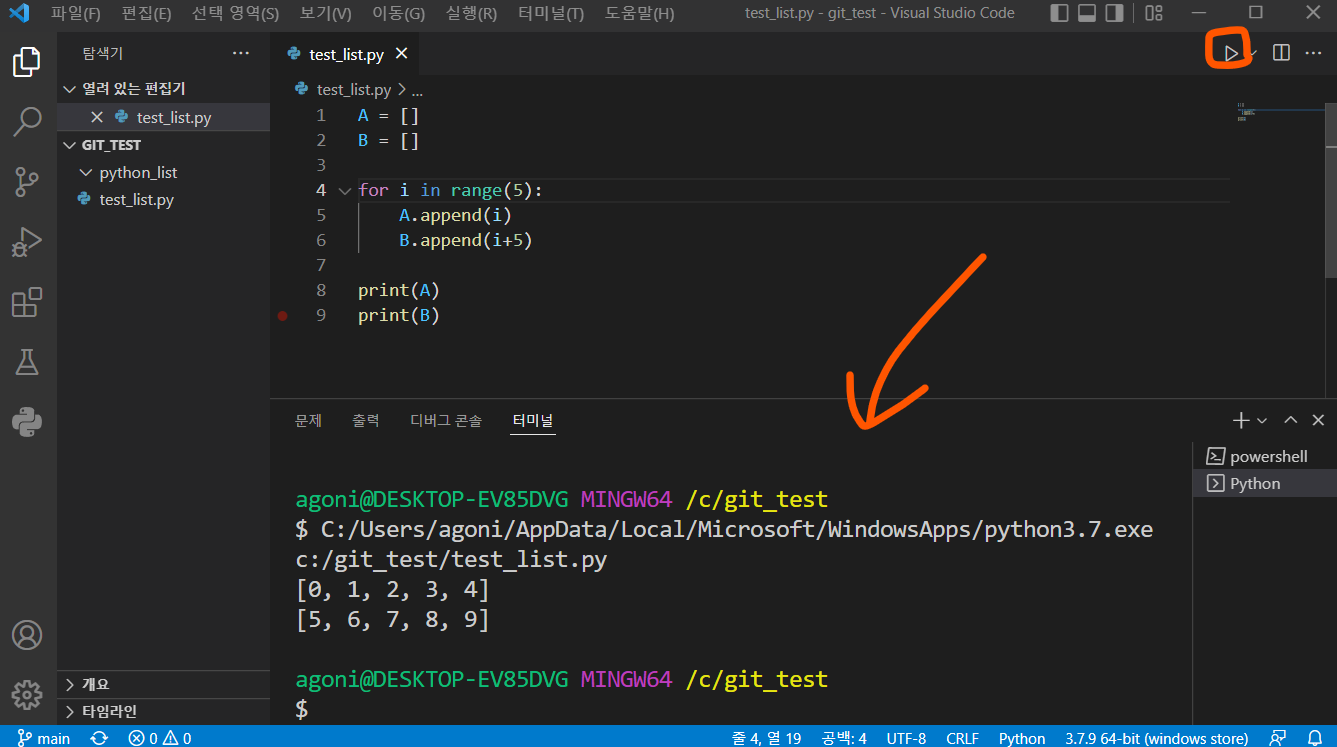This screenshot has height=747, width=1337.
Task: Close the terminal panel
Action: point(1318,421)
